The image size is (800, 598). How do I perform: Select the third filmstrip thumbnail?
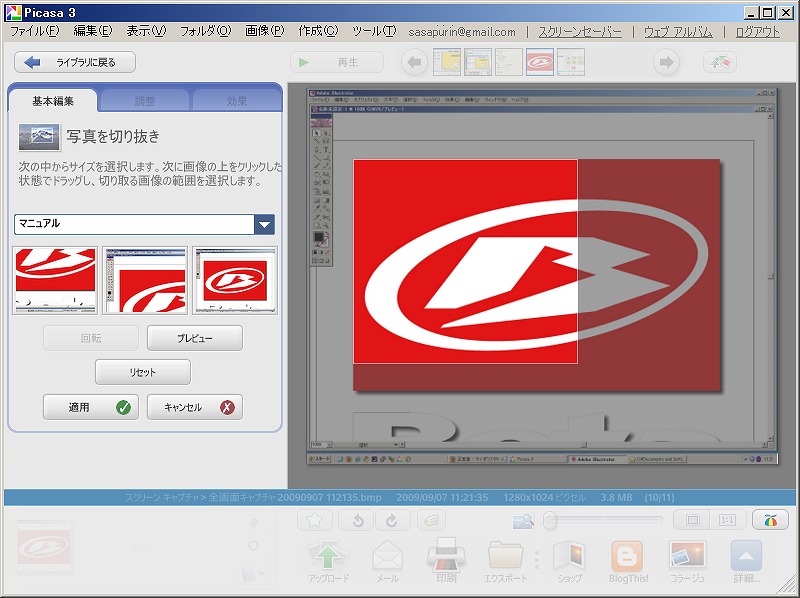click(x=509, y=62)
